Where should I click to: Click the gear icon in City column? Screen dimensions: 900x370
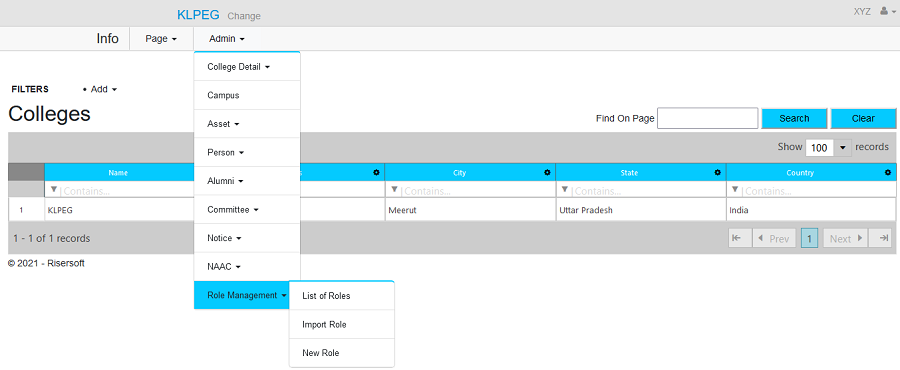[547, 172]
